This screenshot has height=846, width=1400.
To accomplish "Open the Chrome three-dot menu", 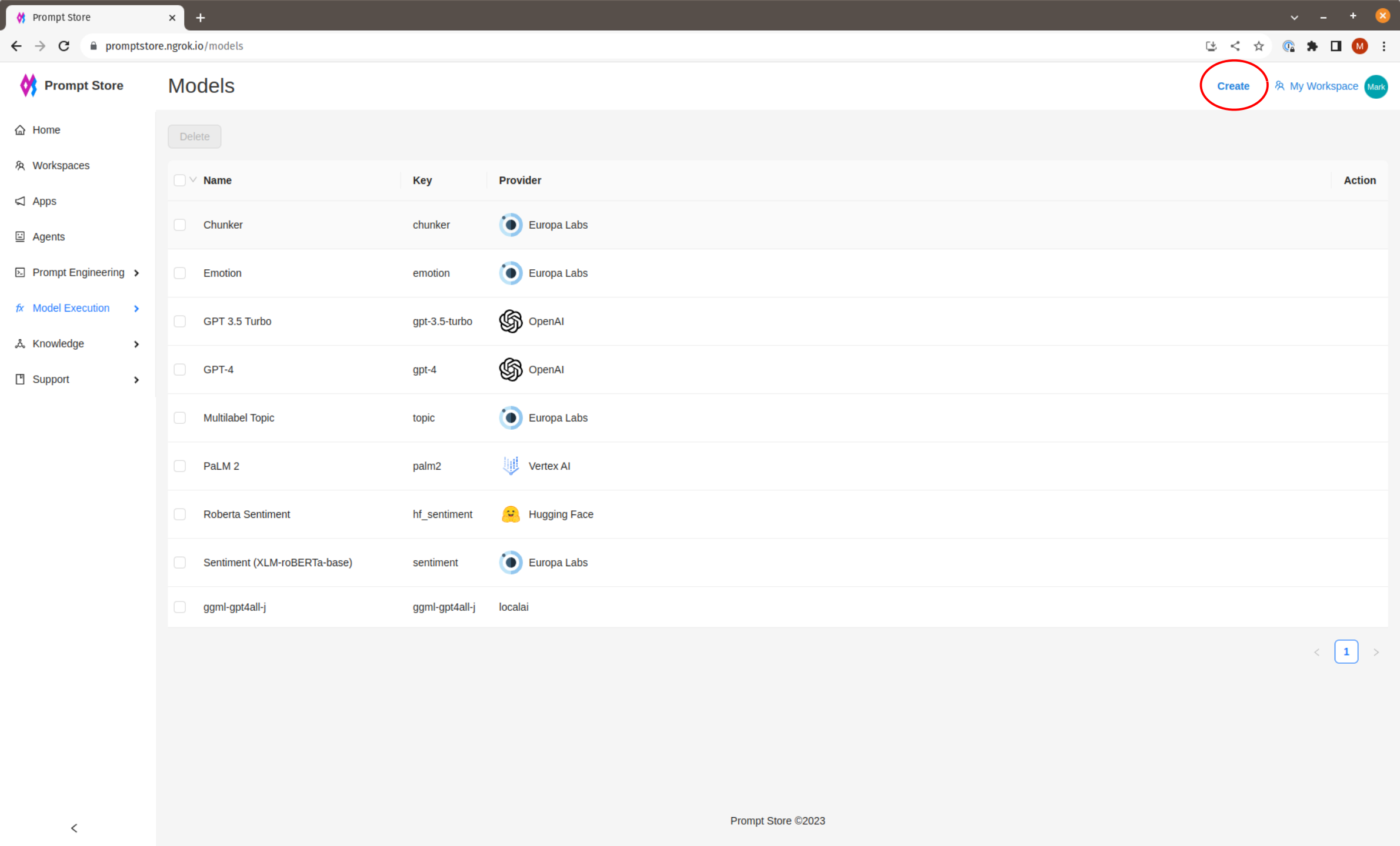I will point(1384,46).
